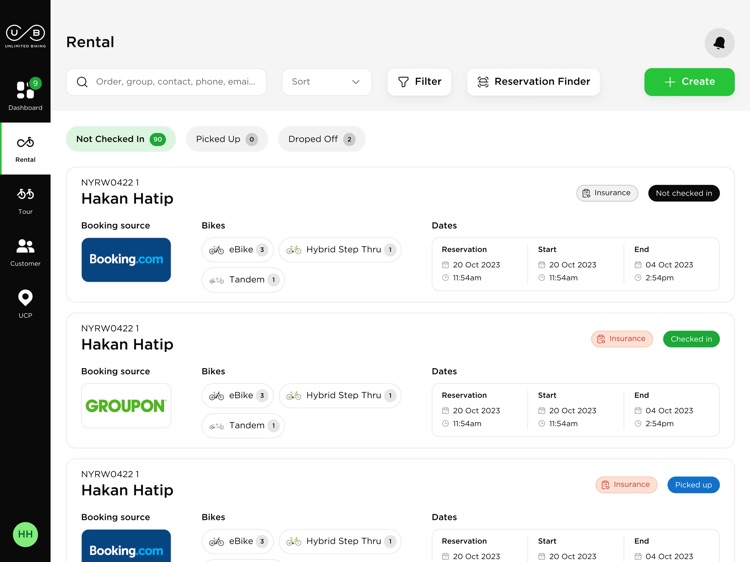Viewport: 750px width, 562px height.
Task: Click Insurance badge on Picked up card
Action: click(626, 485)
